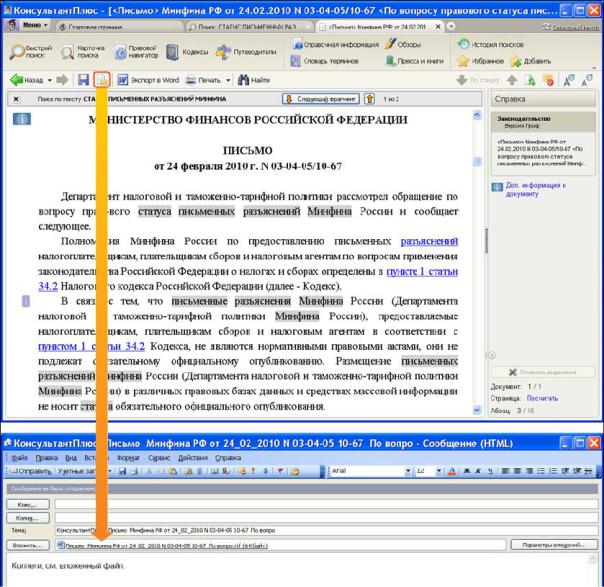Click Справка panel header

[x=543, y=99]
